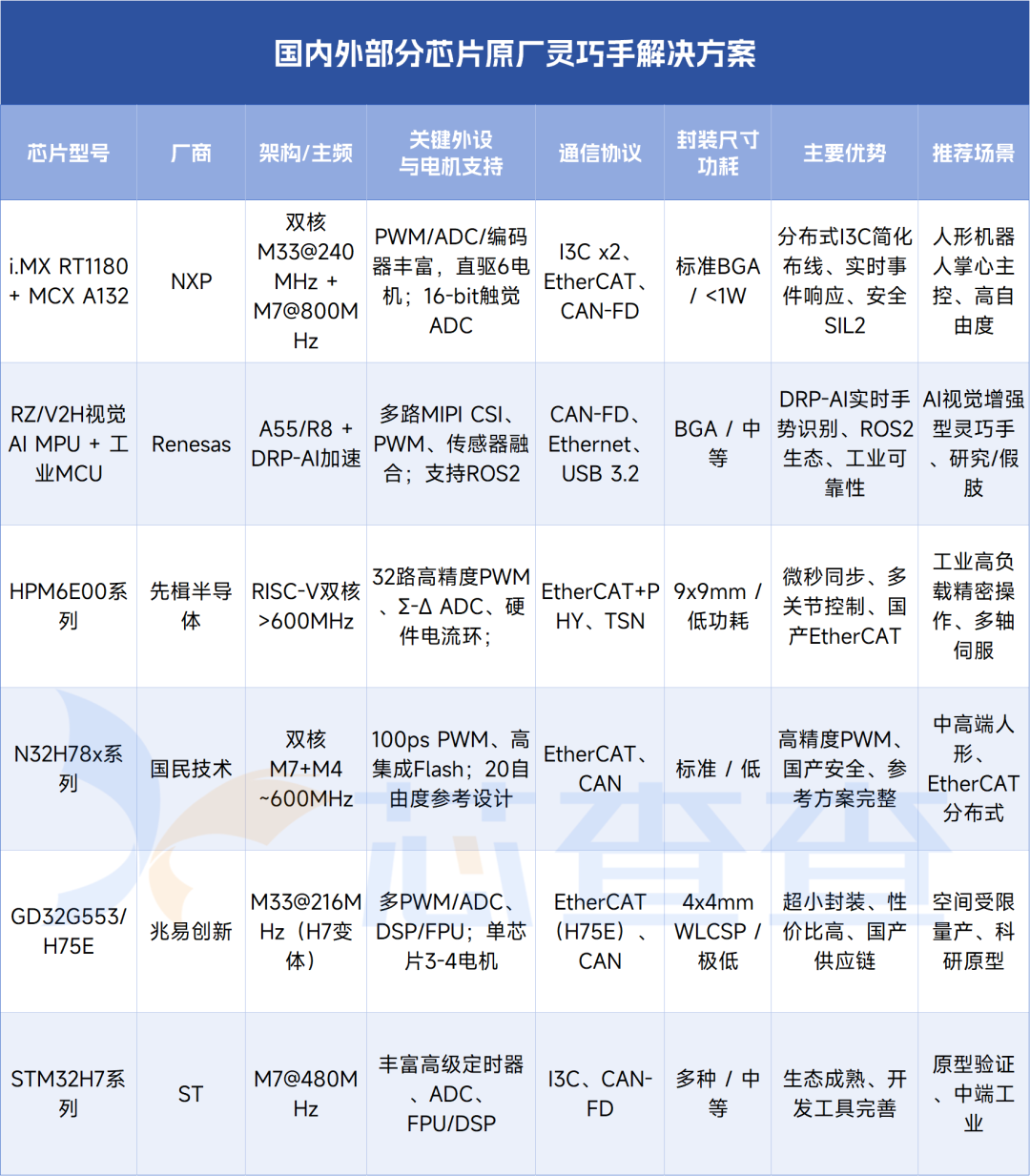Select the I3C、CAN-FD cell
This screenshot has height=1176, width=1030.
(600, 1094)
